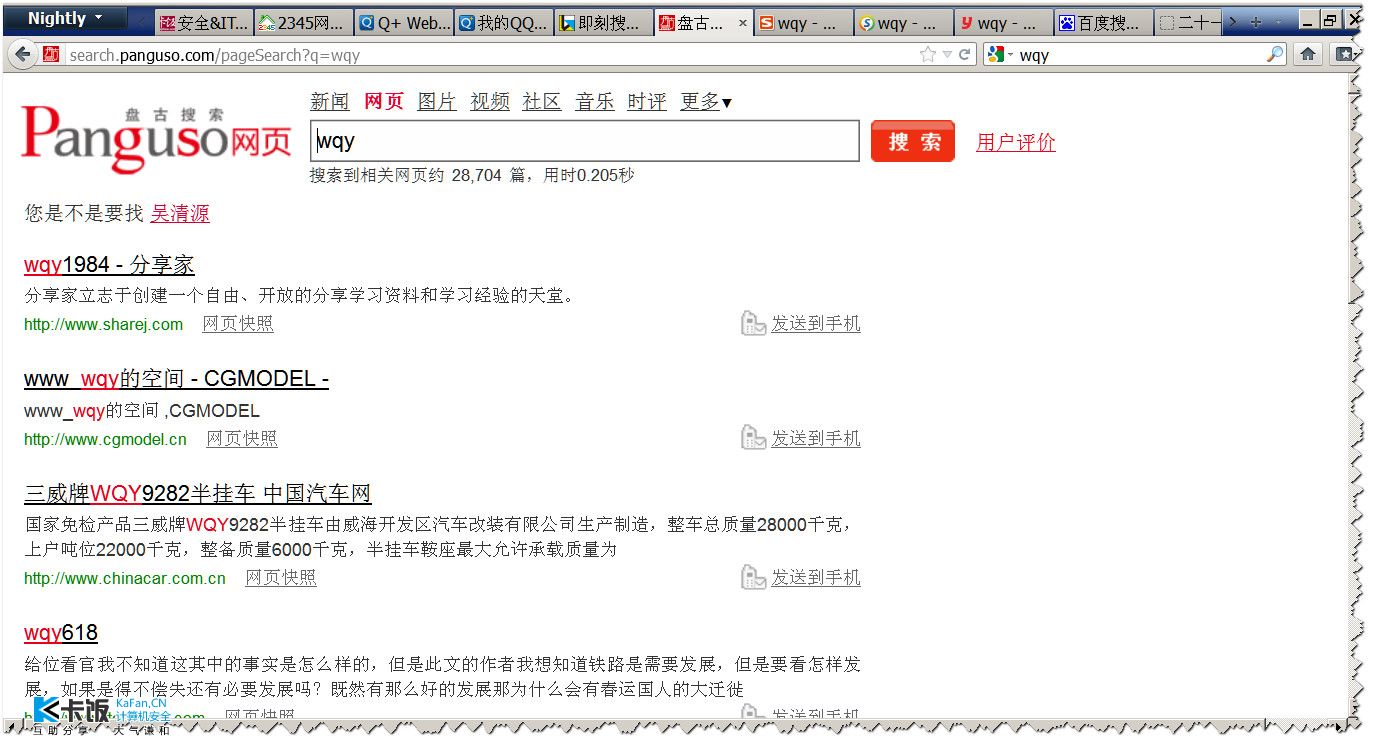Image resolution: width=1373 pixels, height=743 pixels.
Task: Open the 用户评价 link
Action: coord(1016,142)
